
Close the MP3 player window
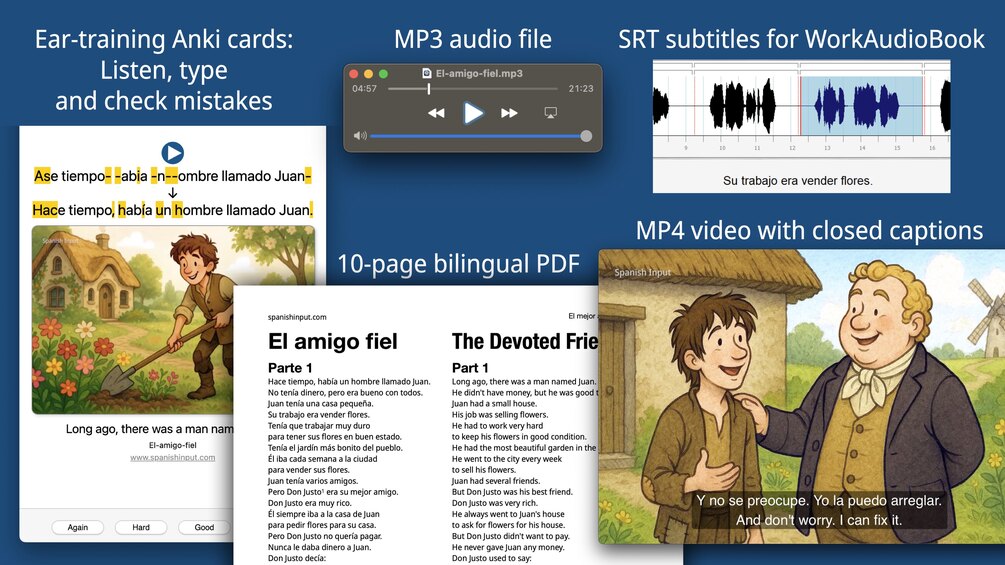pyautogui.click(x=354, y=74)
